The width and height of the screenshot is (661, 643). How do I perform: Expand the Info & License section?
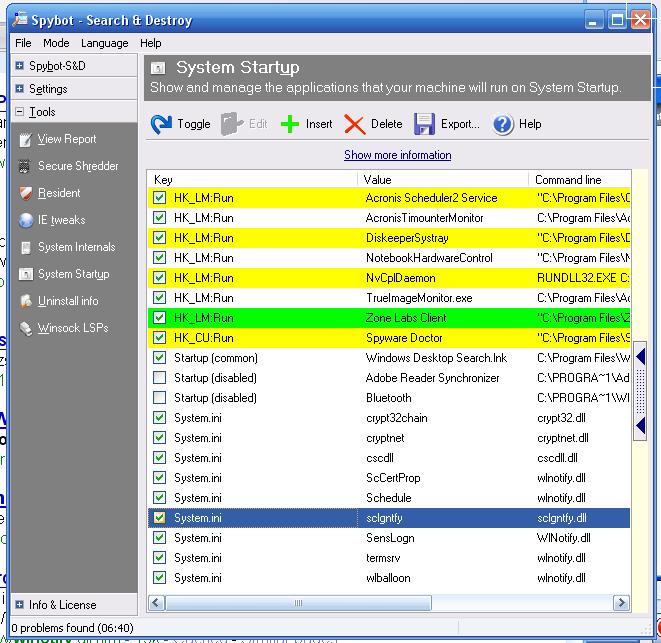(x=19, y=605)
